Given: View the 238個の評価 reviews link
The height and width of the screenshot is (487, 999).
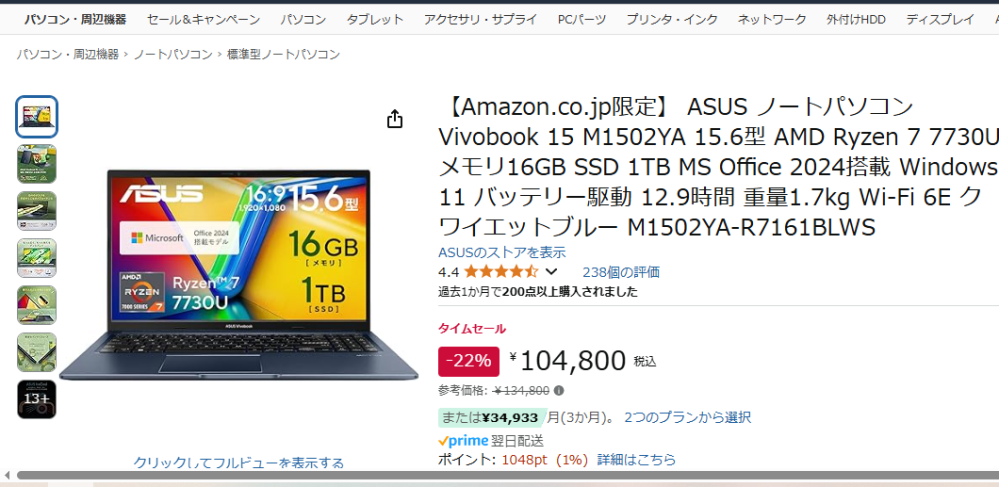Looking at the screenshot, I should coord(621,272).
